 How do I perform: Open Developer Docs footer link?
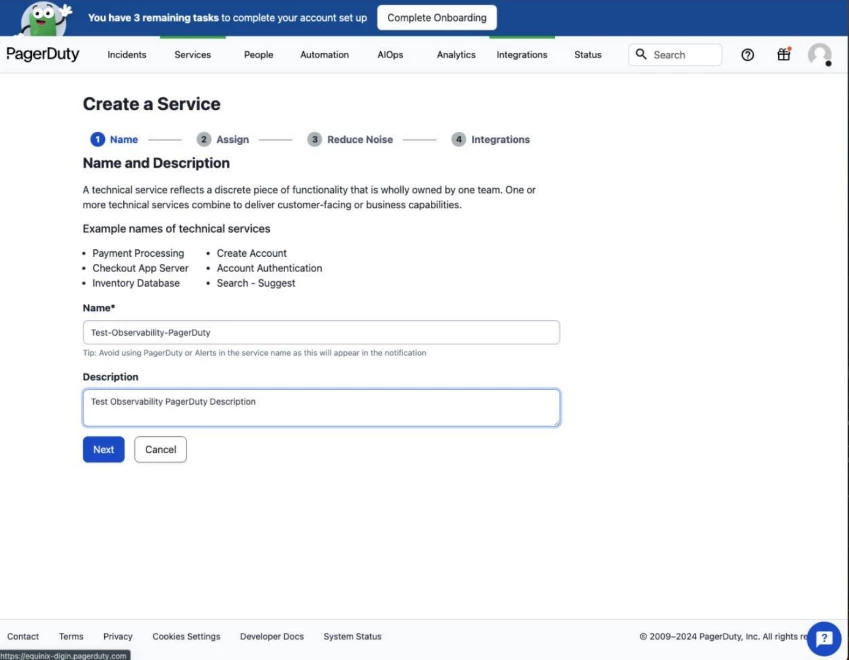click(272, 636)
